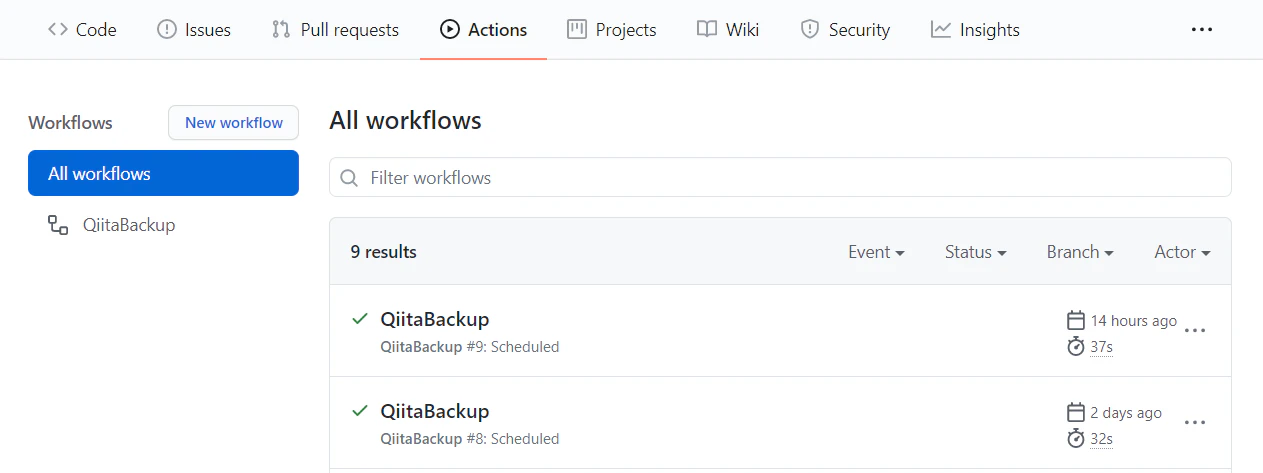Open the Code tab

coord(82,29)
